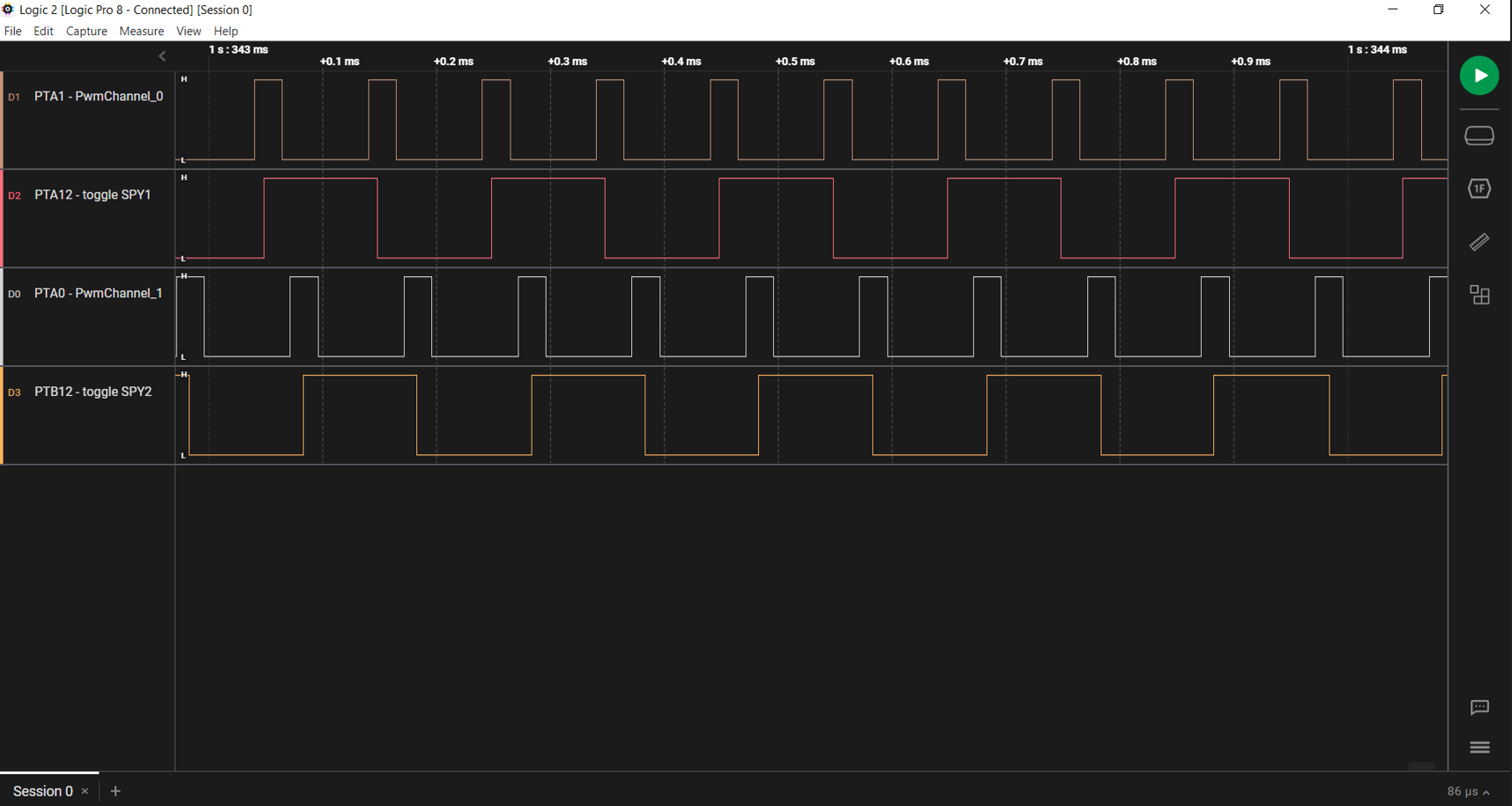
Task: Open the trigger settings panel
Action: pyautogui.click(x=1479, y=188)
